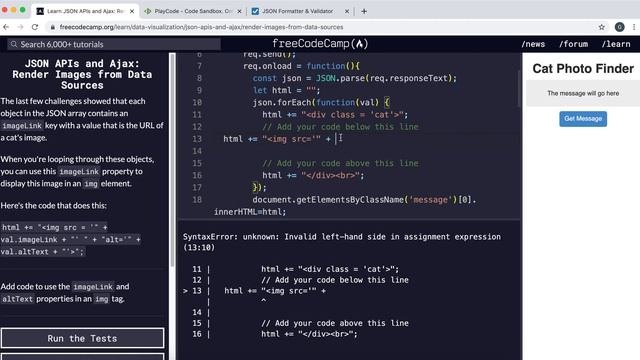
Task: Reload the page with the refresh icon
Action: click(35, 27)
